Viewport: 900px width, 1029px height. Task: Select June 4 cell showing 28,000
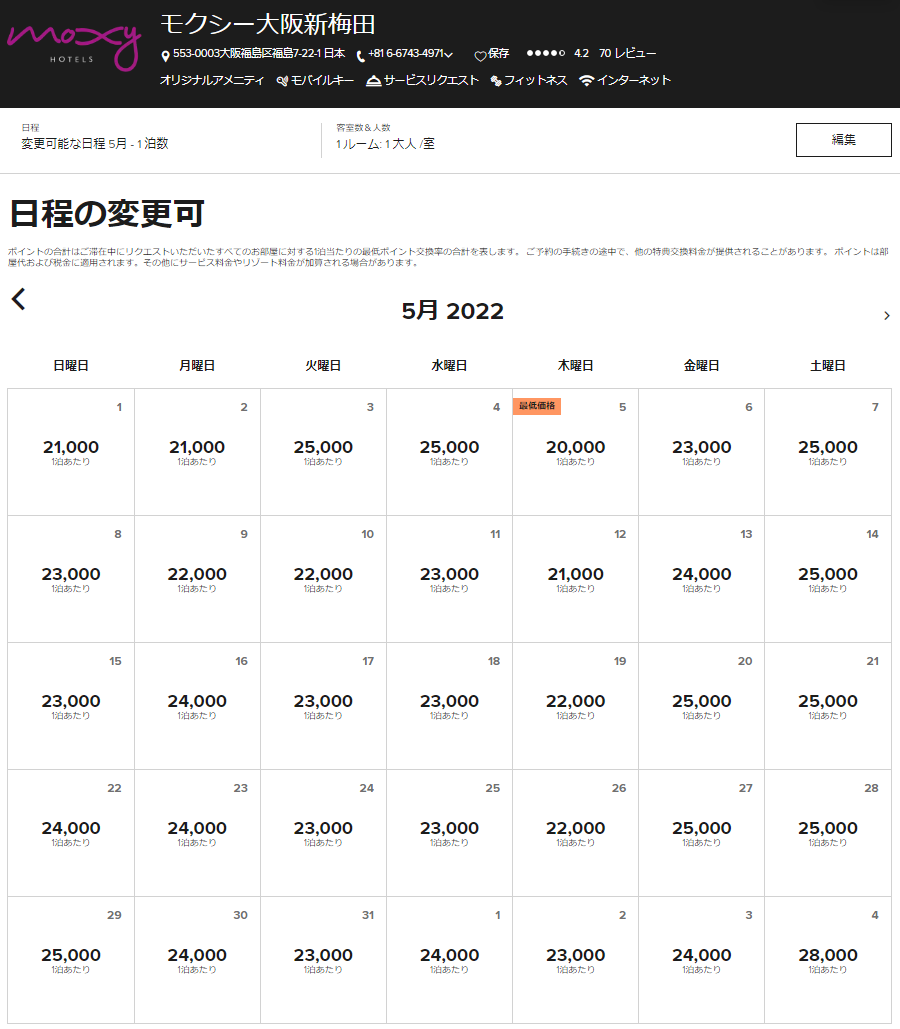click(x=827, y=960)
